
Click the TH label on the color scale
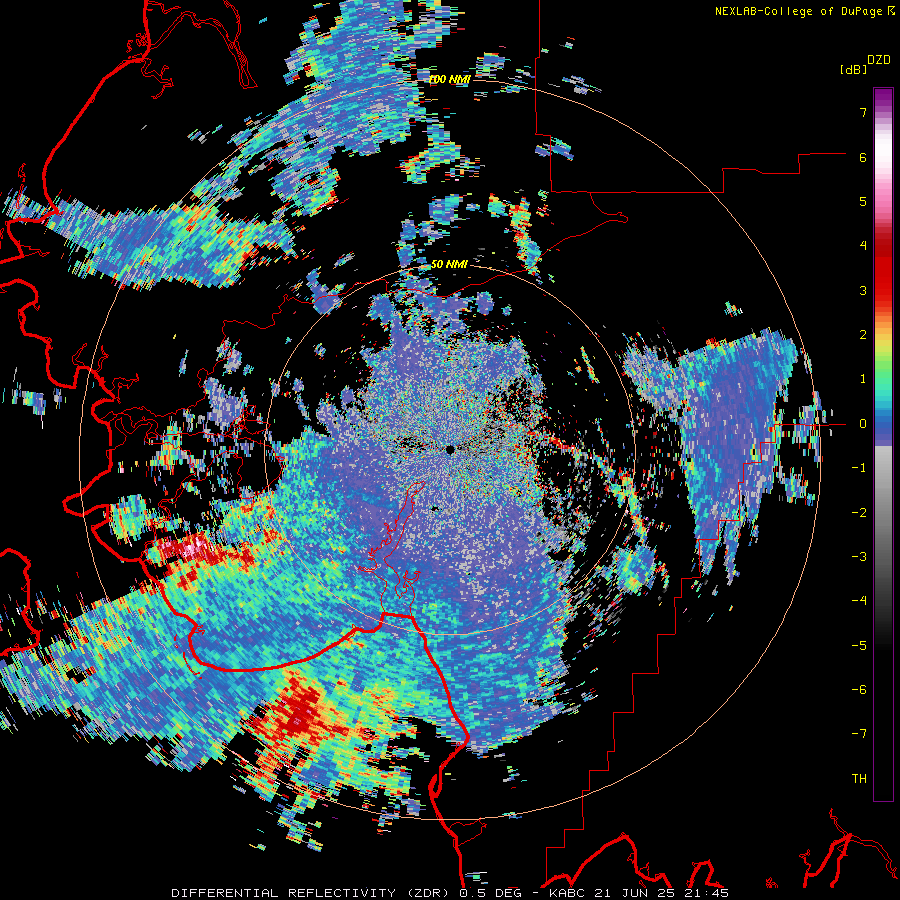(x=859, y=779)
